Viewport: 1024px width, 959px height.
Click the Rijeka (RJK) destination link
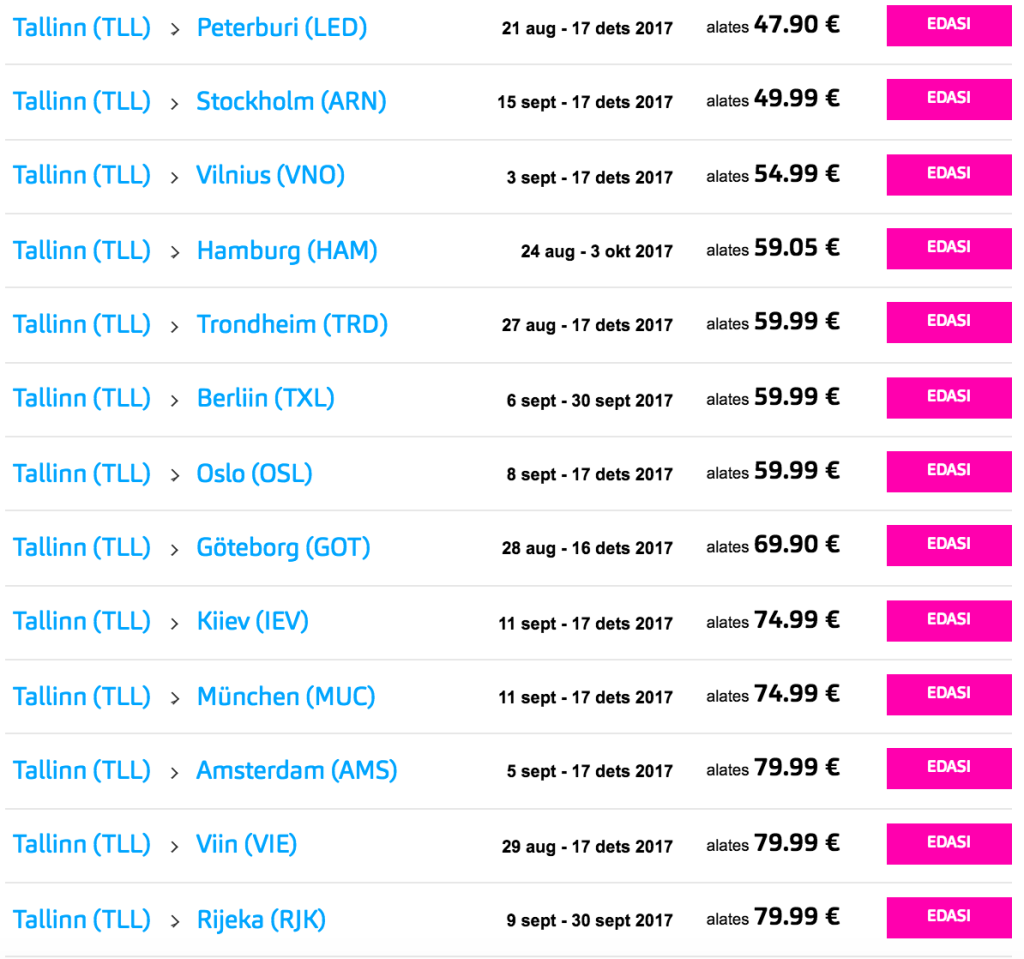[262, 919]
